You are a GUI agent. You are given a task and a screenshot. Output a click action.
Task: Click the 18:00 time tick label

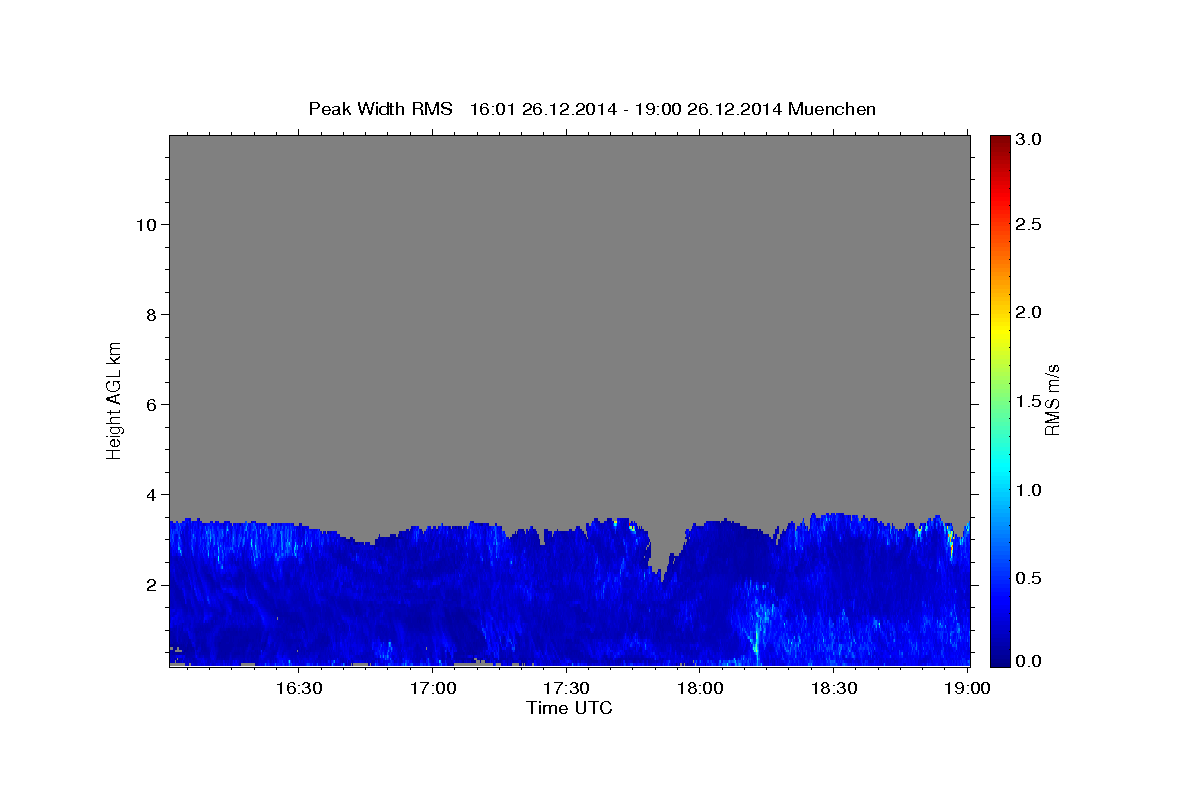pyautogui.click(x=701, y=688)
